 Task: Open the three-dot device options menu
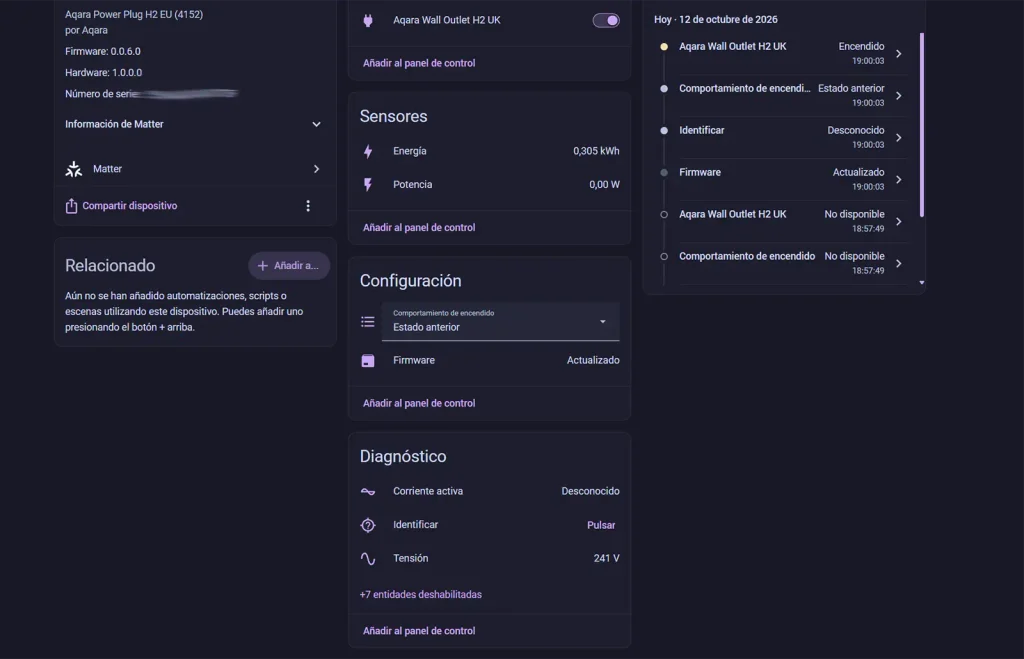[x=308, y=206]
